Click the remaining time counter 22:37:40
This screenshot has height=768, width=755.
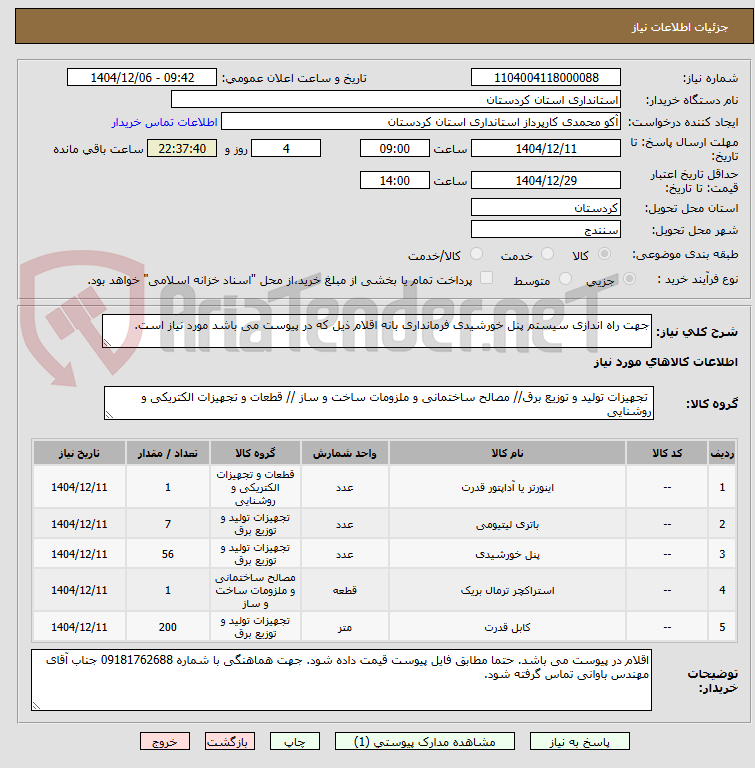(182, 148)
